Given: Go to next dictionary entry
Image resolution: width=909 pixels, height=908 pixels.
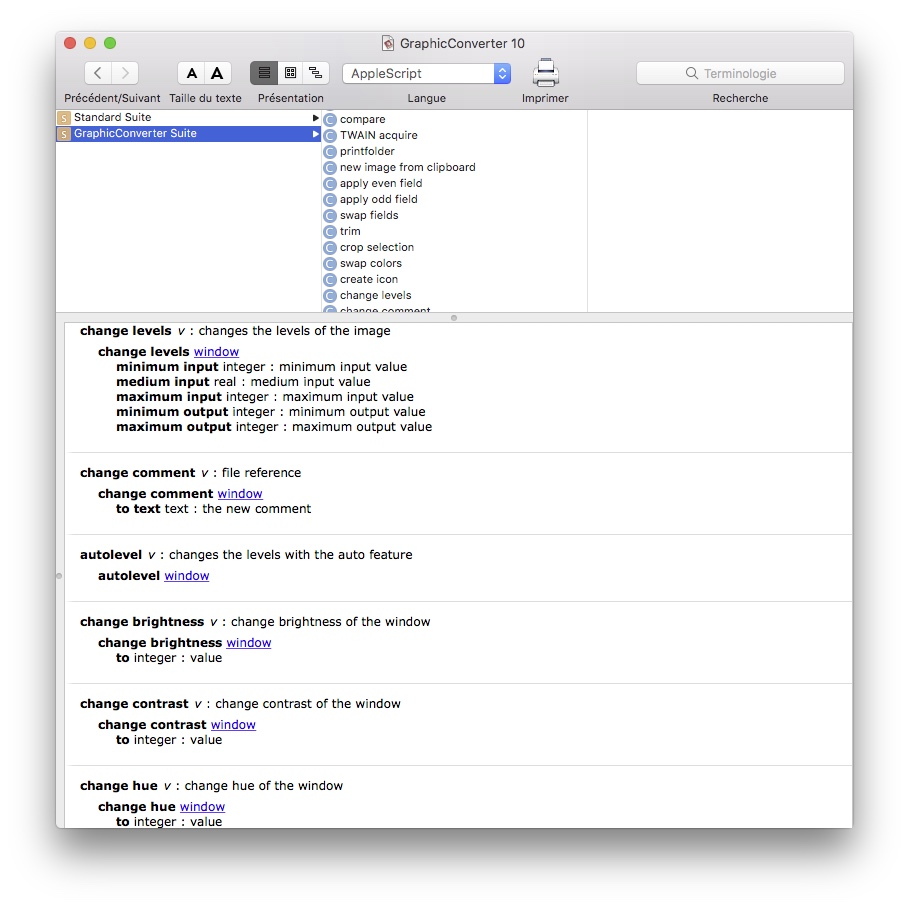Looking at the screenshot, I should point(125,73).
